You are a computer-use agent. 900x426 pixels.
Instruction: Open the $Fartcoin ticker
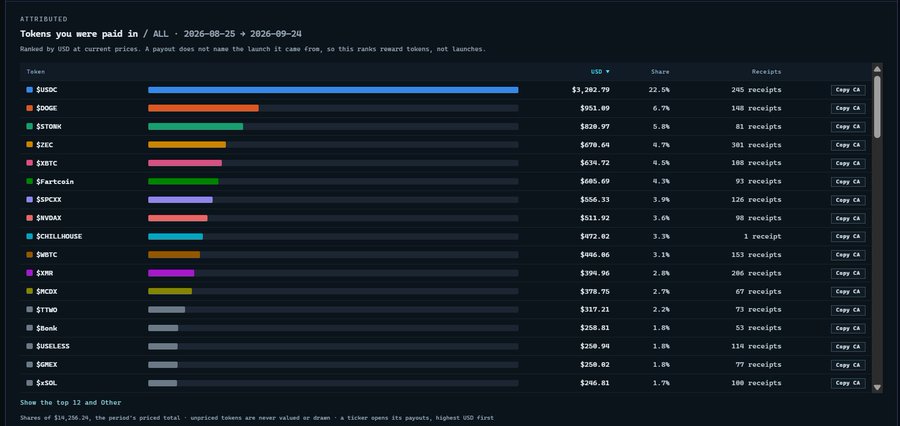(x=55, y=181)
